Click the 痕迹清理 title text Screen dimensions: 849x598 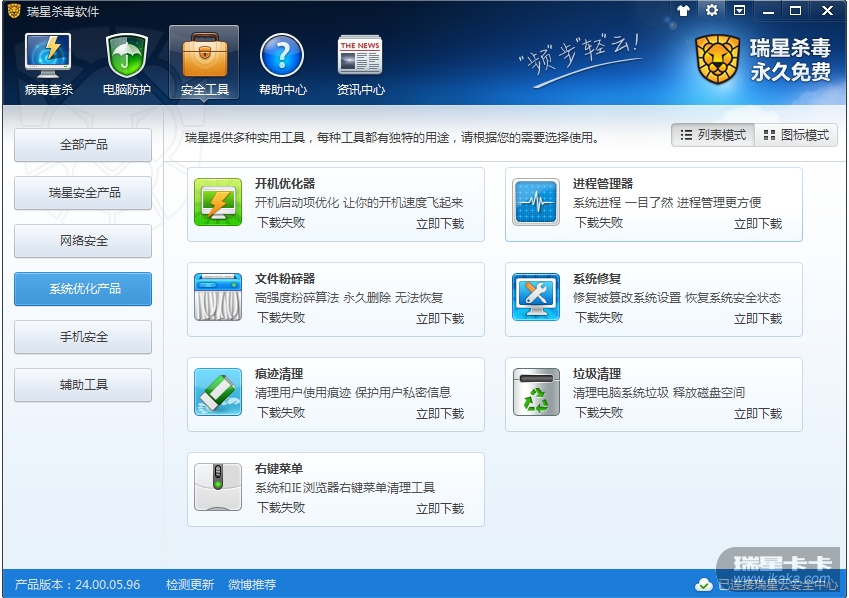(x=279, y=374)
